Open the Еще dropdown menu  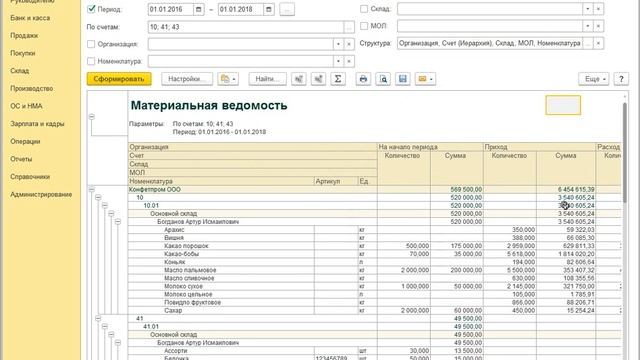click(594, 79)
